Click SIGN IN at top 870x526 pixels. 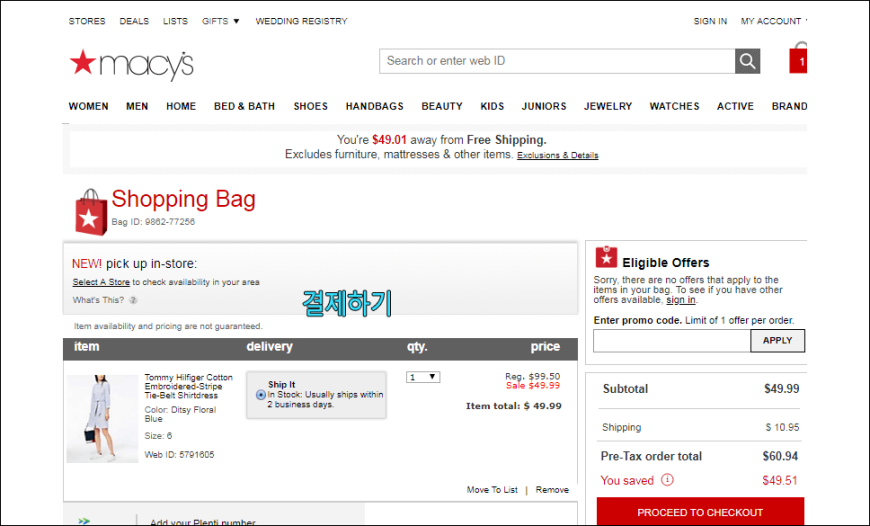point(710,21)
